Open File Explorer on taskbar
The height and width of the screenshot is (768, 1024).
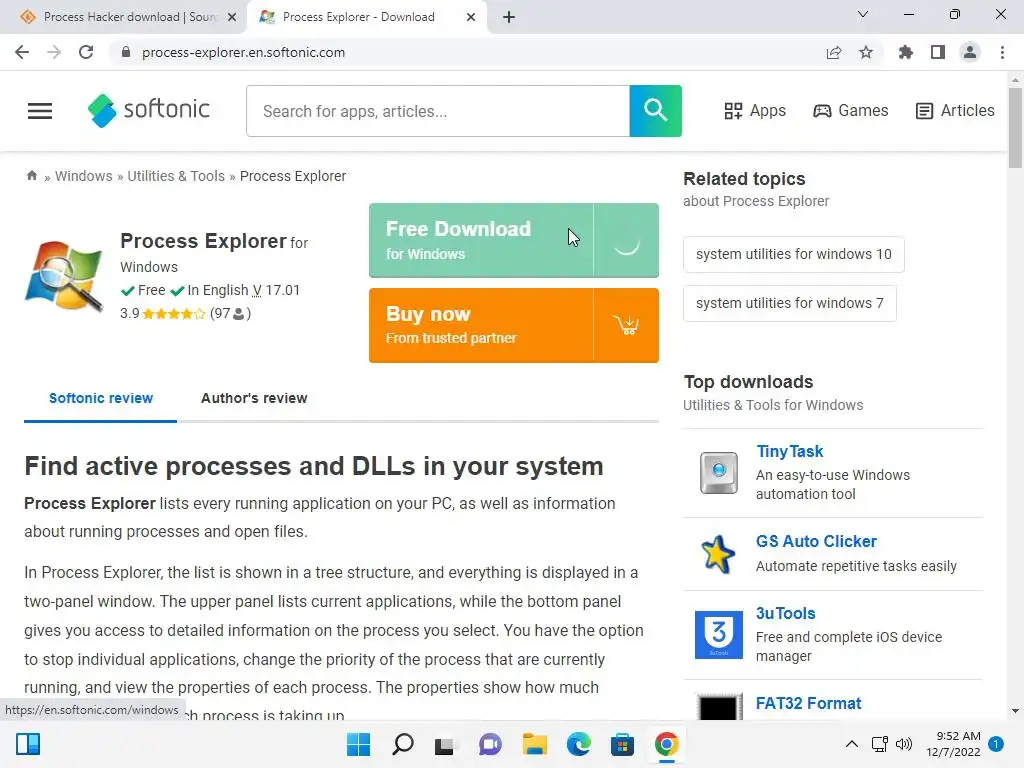point(534,744)
